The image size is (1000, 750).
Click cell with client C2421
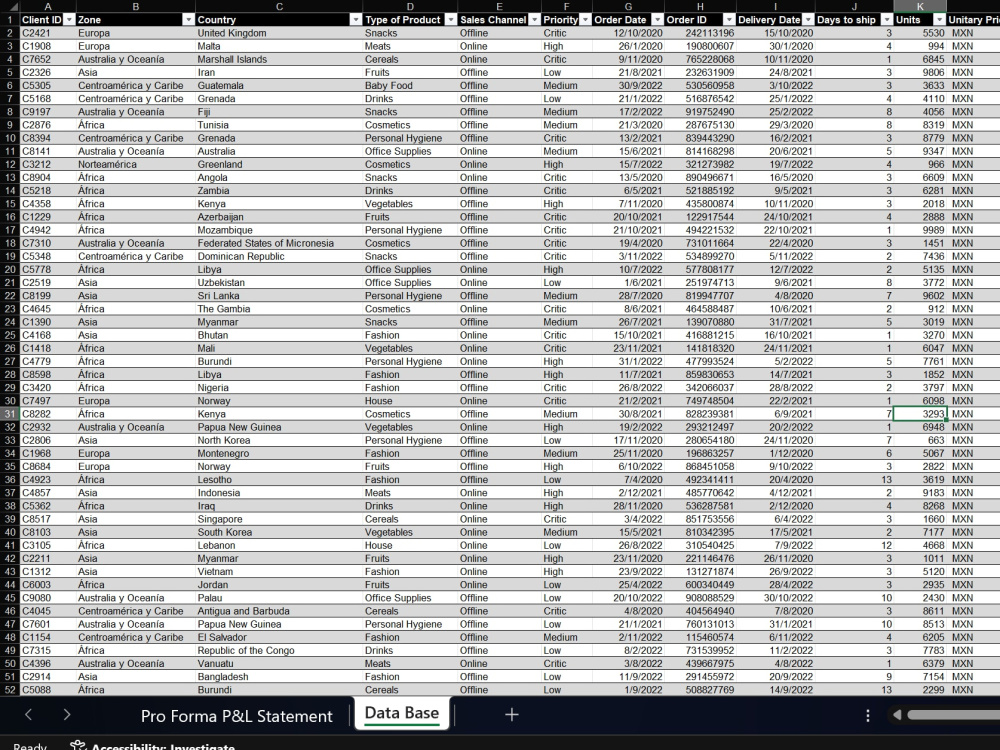tap(48, 33)
